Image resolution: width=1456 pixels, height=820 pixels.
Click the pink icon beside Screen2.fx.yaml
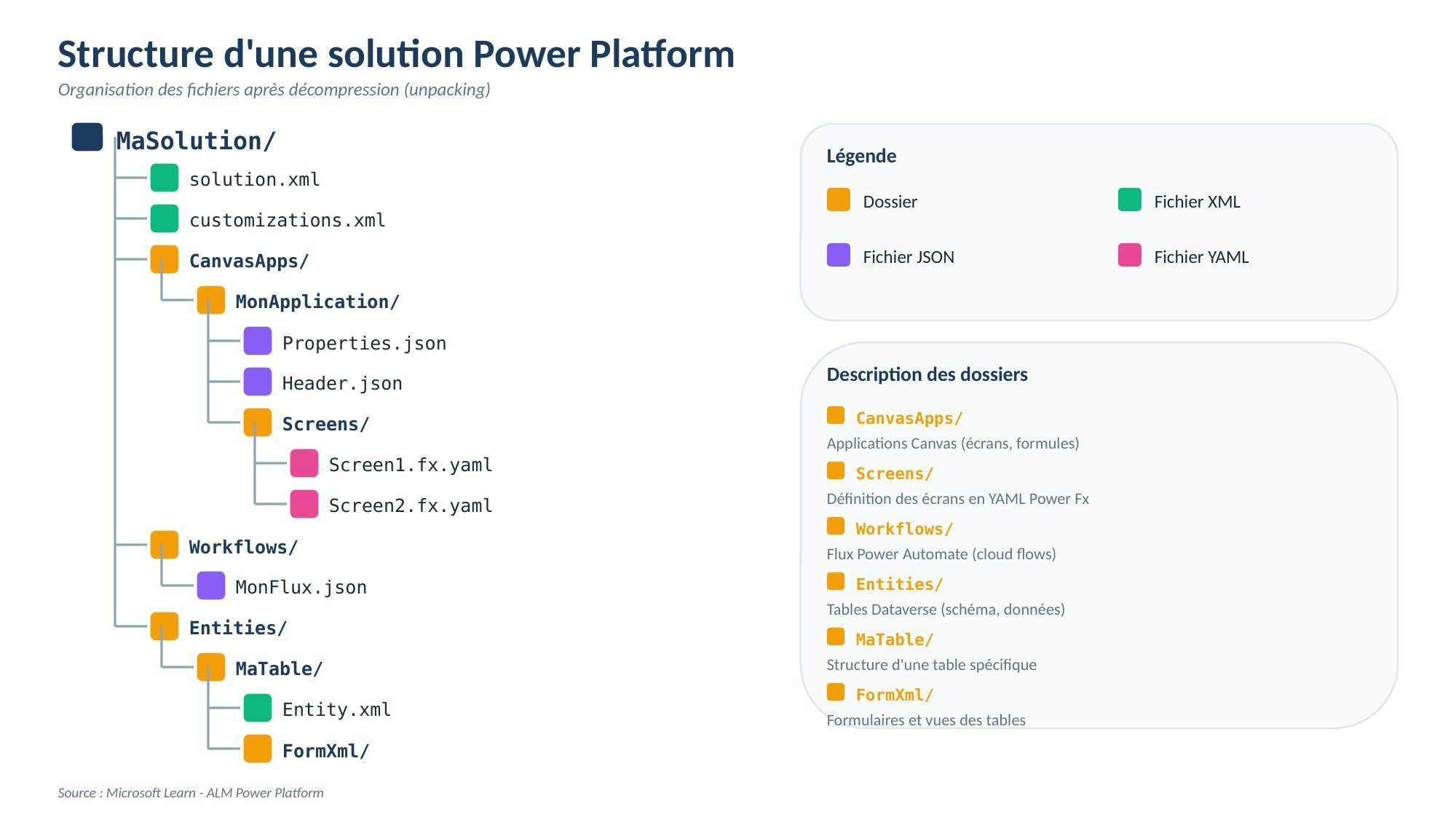[304, 505]
